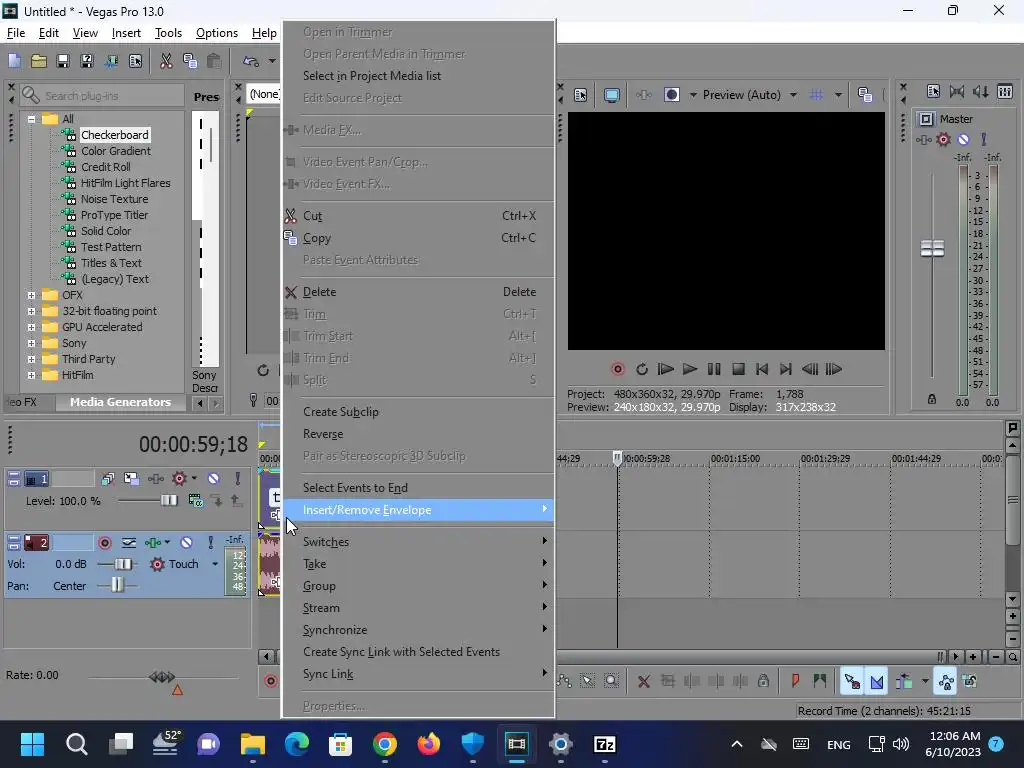The image size is (1024, 768).
Task: Click the Undo arrow toolbar icon
Action: point(251,61)
